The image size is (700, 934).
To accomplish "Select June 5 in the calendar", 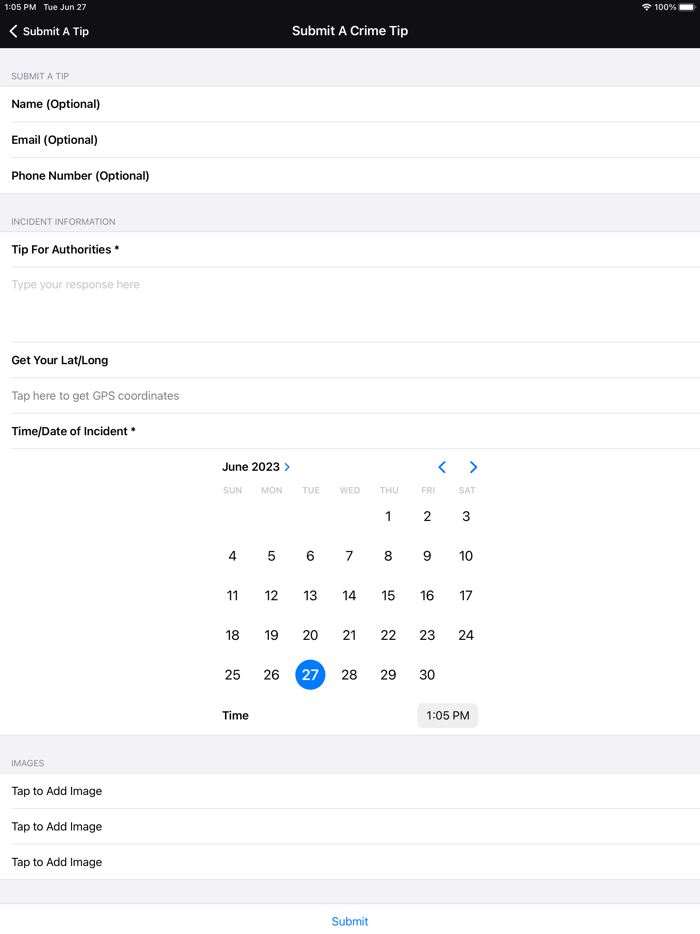I will click(x=272, y=556).
